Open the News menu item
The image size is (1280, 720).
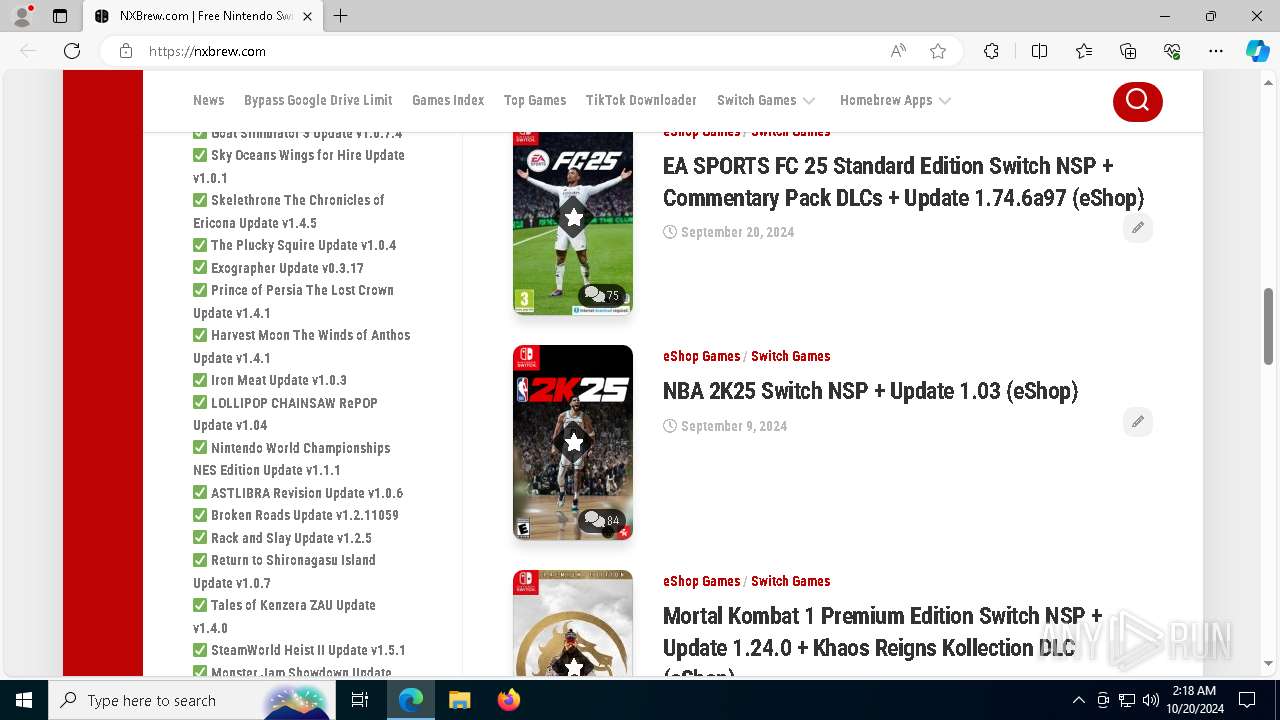208,100
